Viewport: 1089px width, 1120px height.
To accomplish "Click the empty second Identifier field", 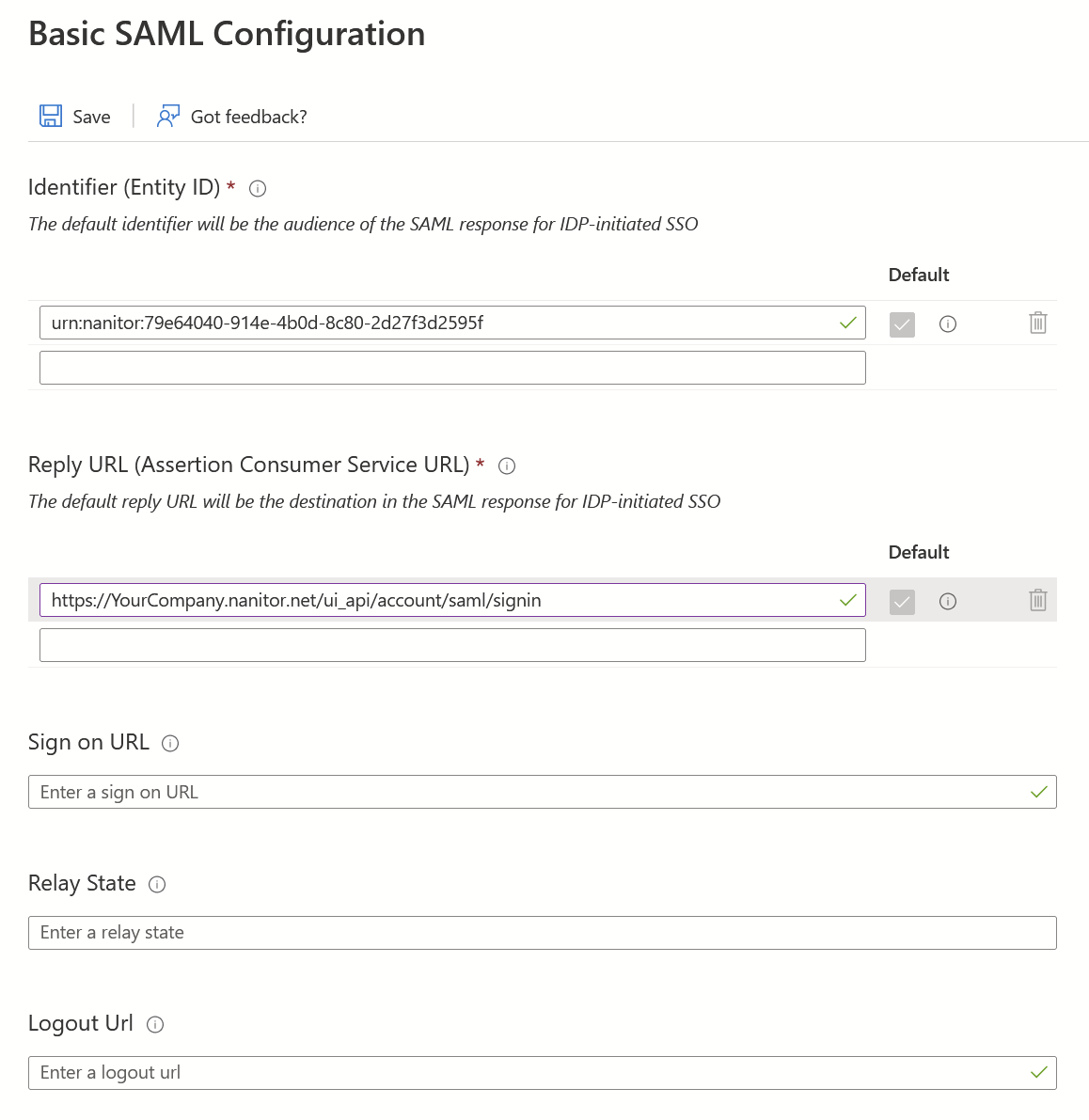I will [451, 368].
